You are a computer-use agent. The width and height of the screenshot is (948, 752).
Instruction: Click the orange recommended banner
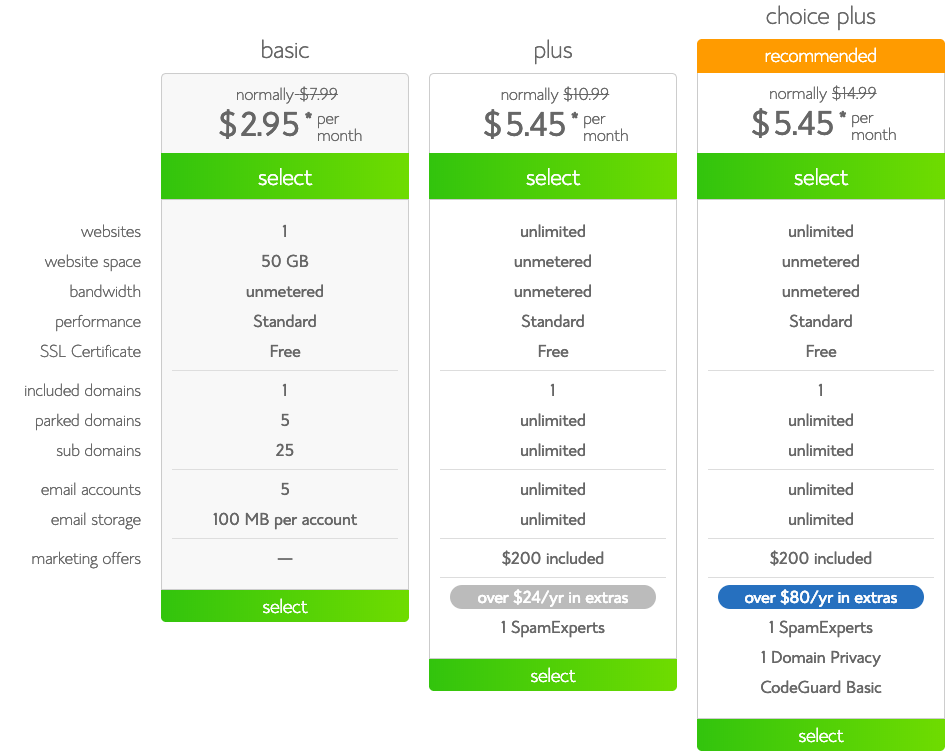pos(820,55)
